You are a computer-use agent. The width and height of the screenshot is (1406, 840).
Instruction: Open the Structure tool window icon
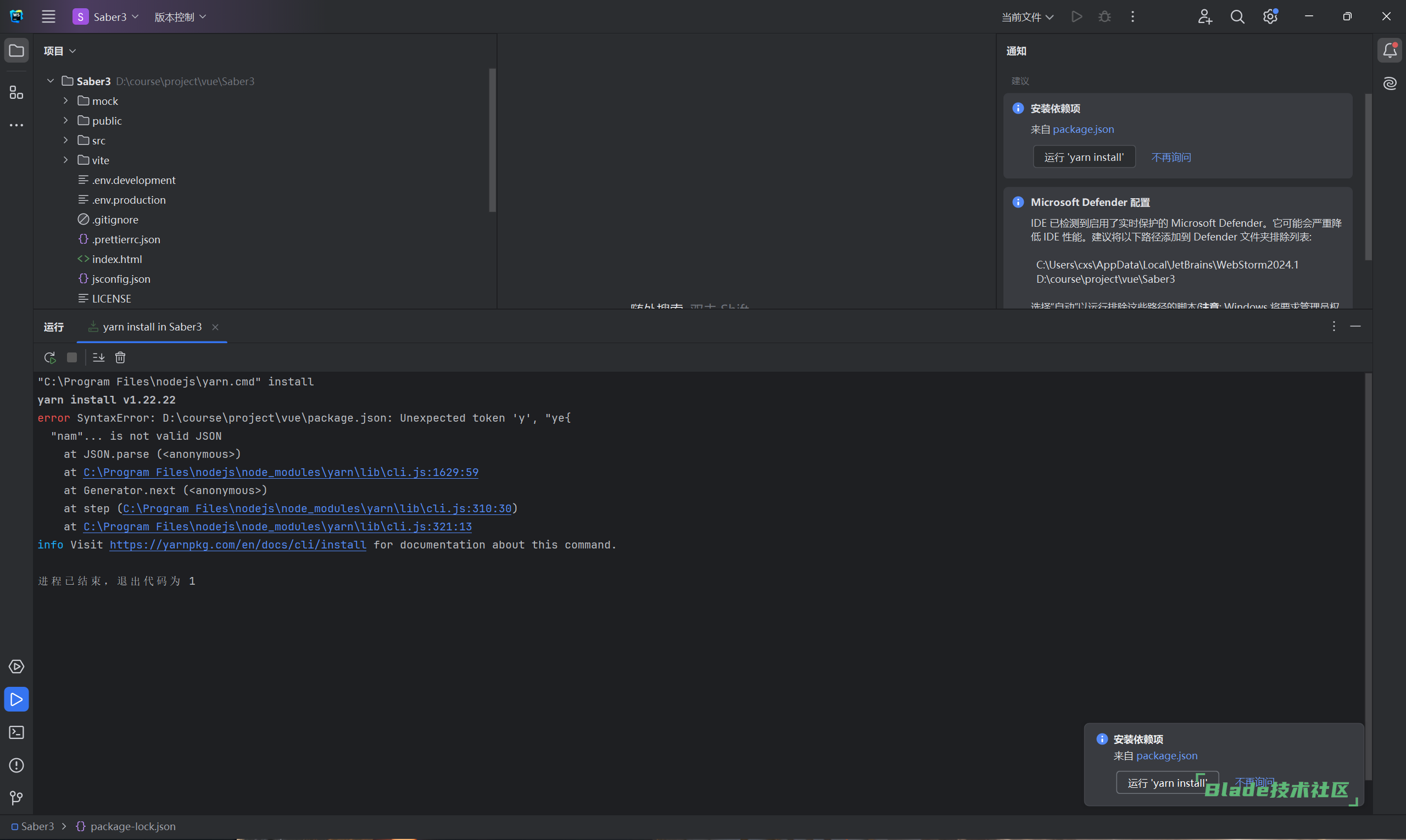(x=16, y=92)
